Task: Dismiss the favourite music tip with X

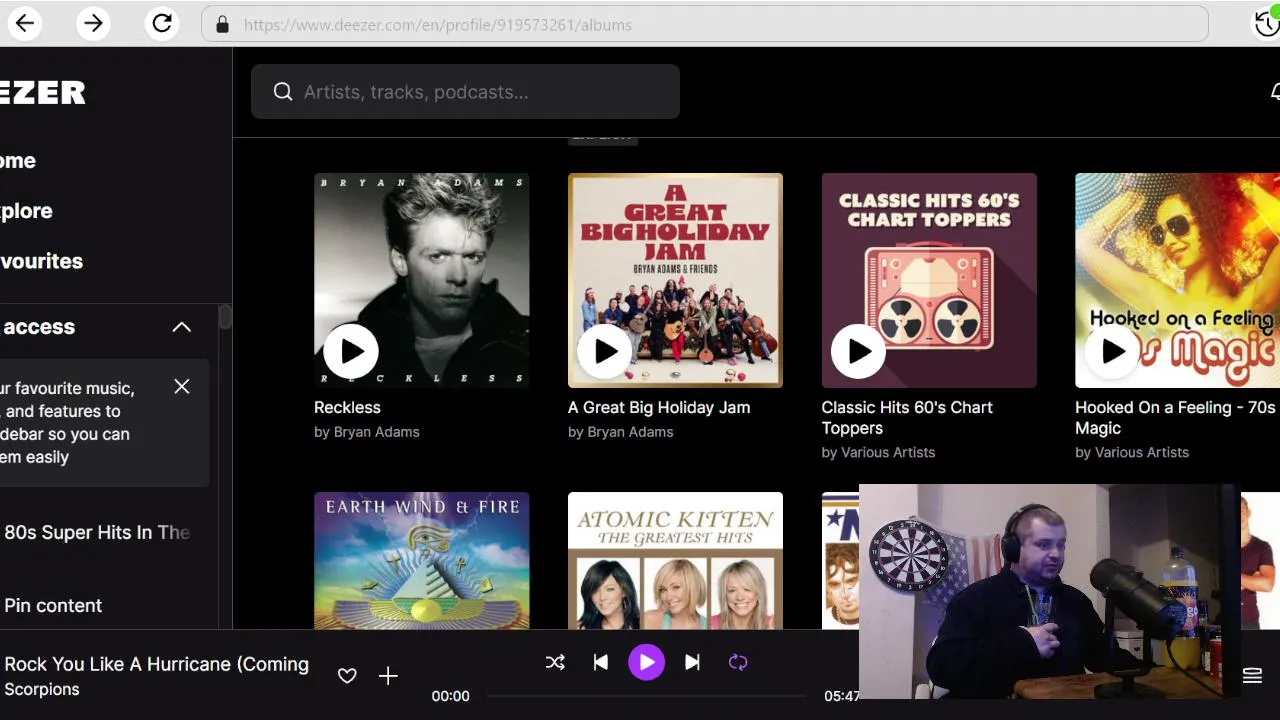Action: click(181, 386)
